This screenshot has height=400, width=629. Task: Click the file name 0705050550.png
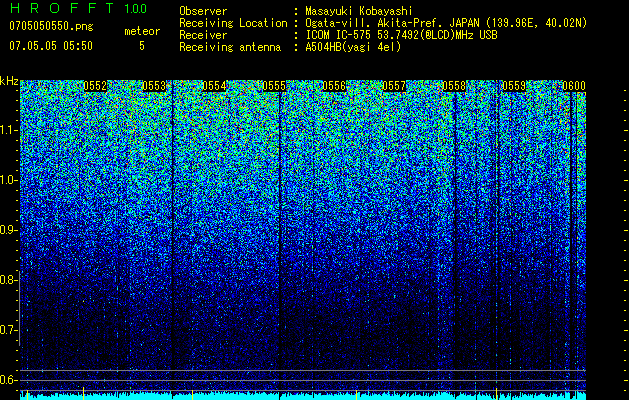tap(51, 26)
